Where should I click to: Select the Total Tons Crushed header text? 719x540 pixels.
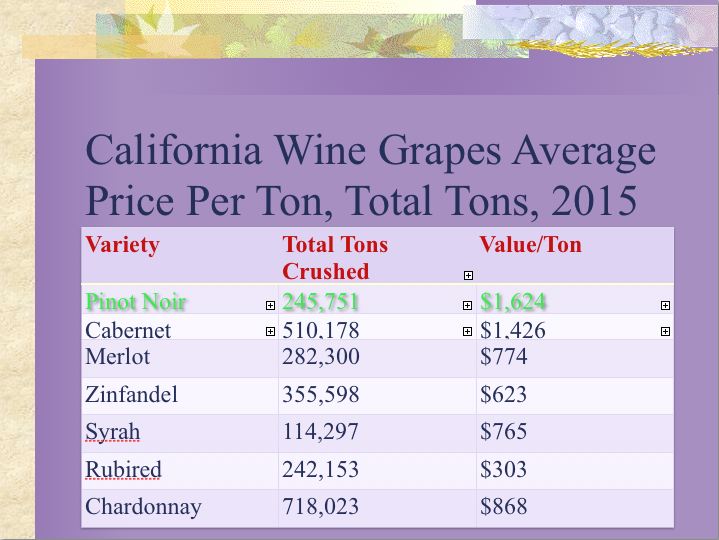click(x=335, y=258)
